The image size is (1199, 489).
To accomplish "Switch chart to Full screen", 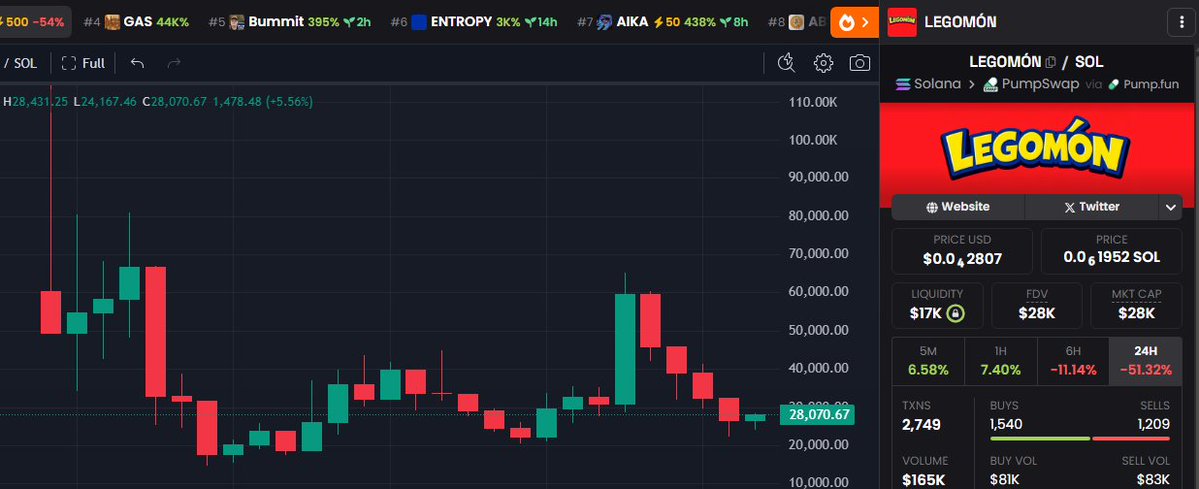I will coord(83,63).
